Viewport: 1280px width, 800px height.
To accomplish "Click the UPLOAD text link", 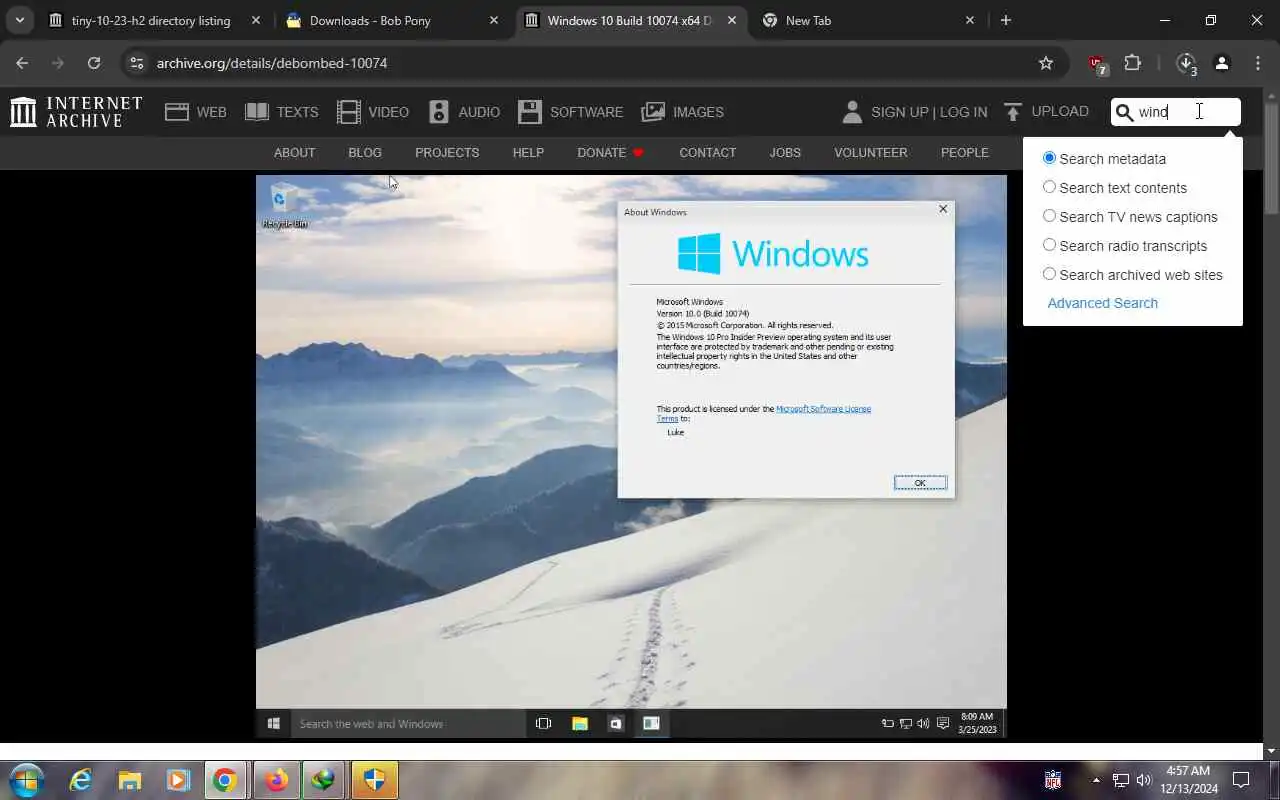I will [1060, 112].
